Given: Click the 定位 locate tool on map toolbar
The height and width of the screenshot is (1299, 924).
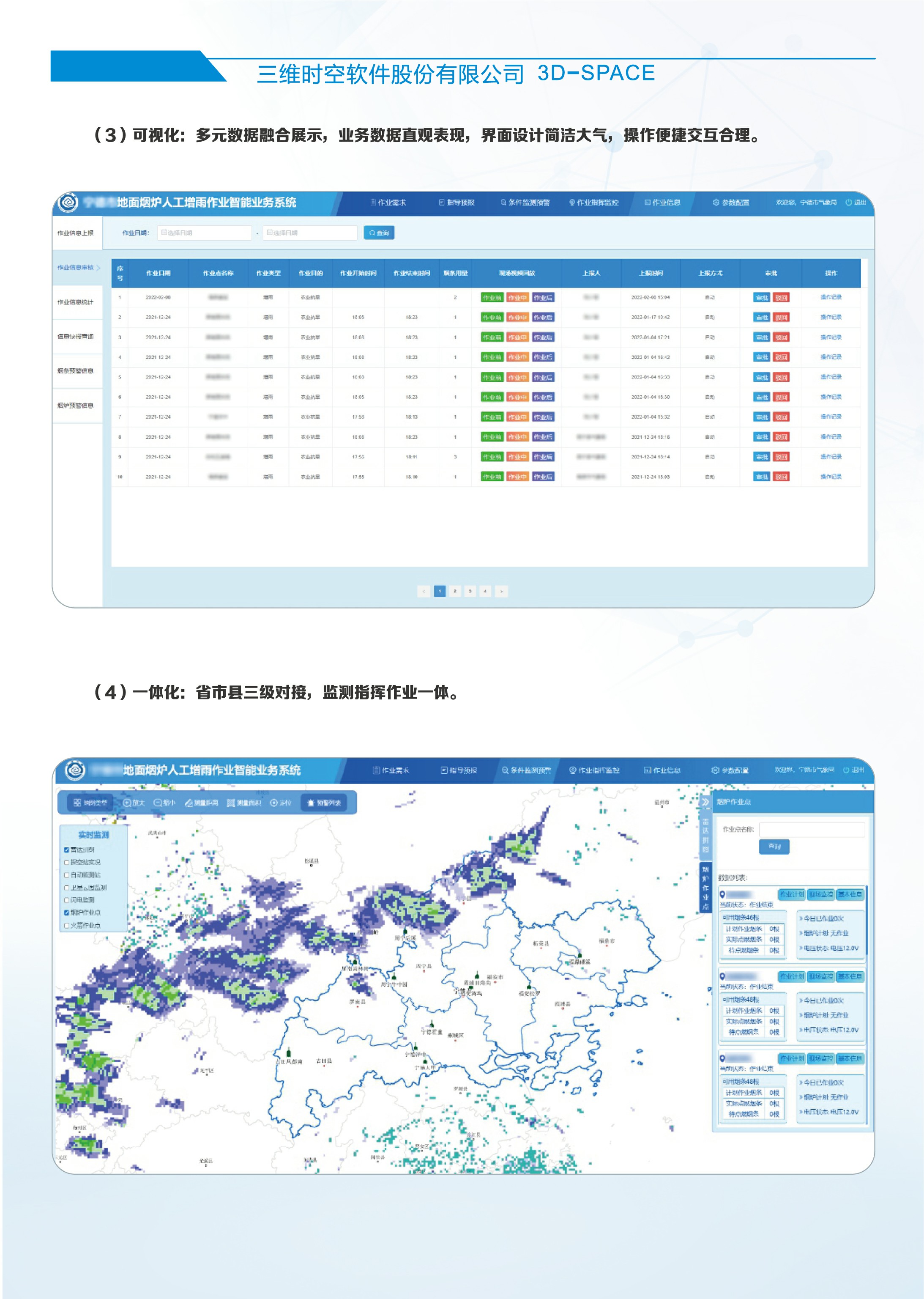Looking at the screenshot, I should click(x=281, y=803).
